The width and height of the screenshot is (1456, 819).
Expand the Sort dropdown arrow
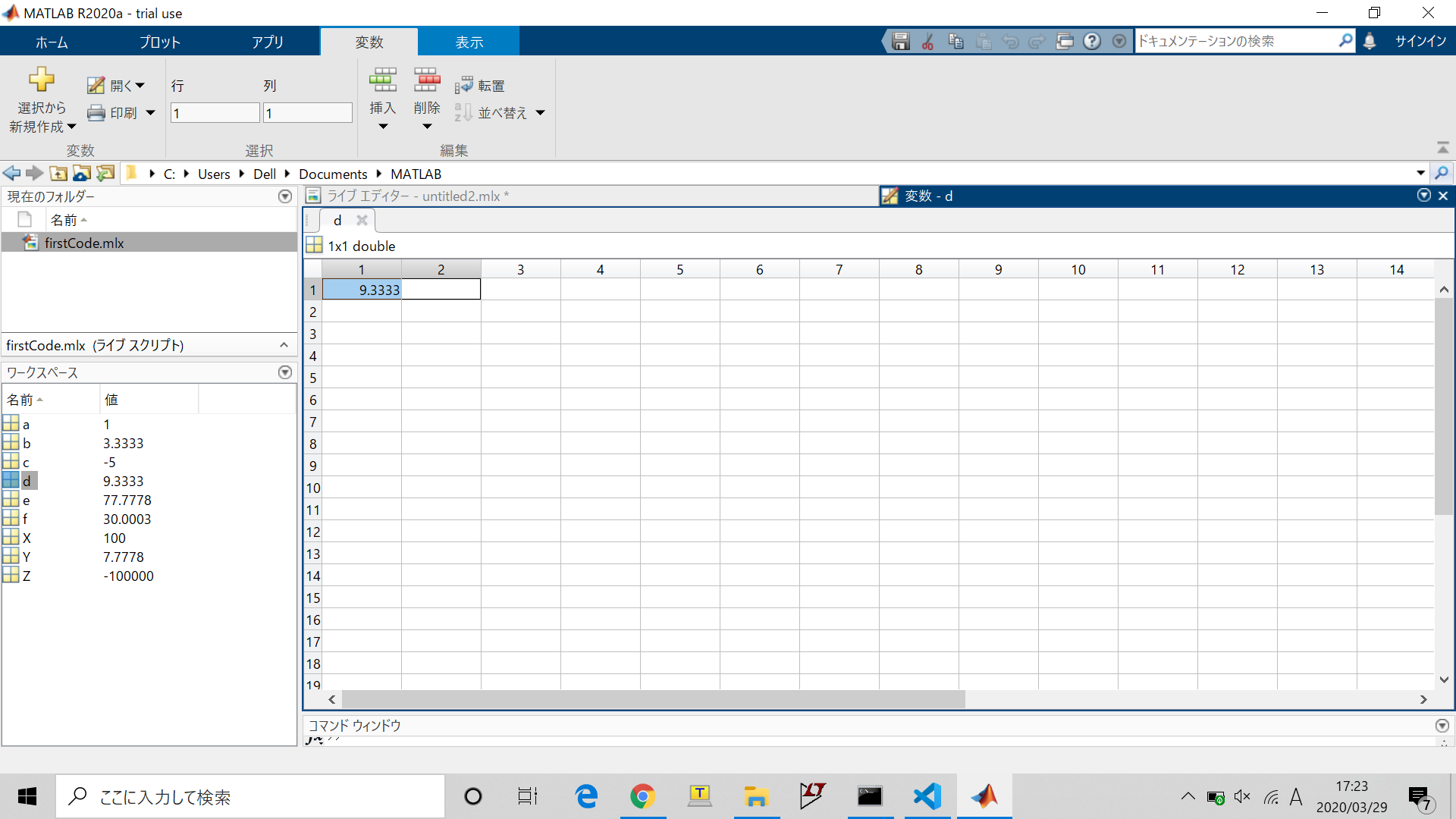pos(541,113)
